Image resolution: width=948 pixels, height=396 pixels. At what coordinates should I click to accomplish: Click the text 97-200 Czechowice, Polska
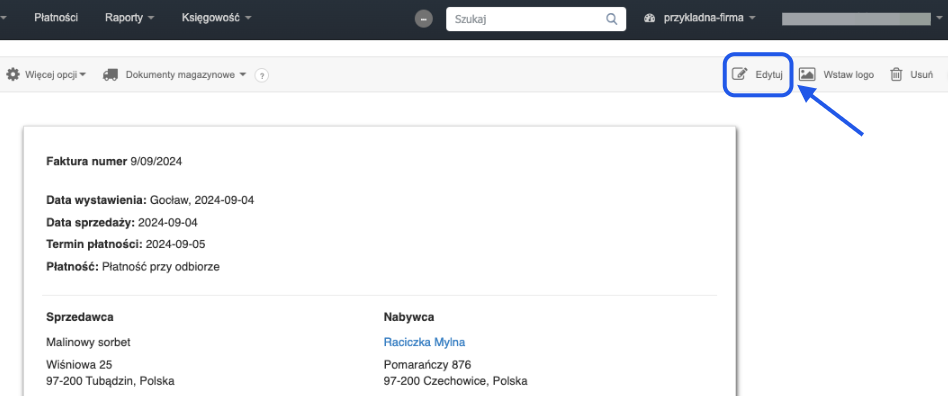455,381
